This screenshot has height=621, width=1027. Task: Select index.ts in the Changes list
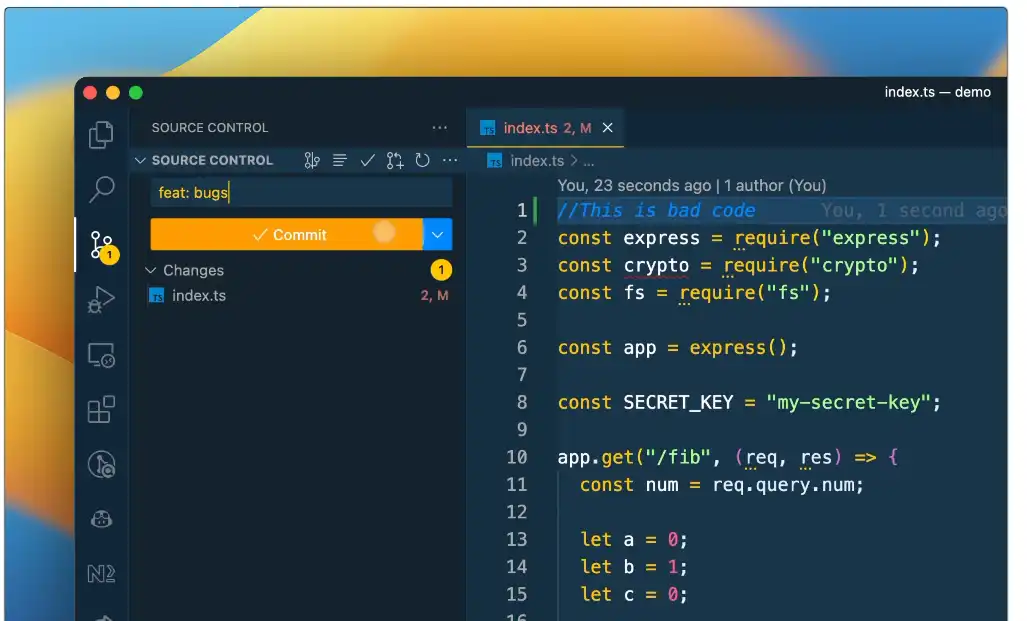click(x=198, y=295)
